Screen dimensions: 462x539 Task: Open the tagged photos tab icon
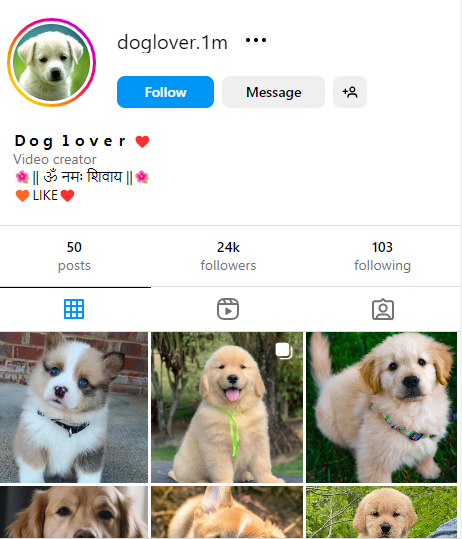pyautogui.click(x=383, y=309)
